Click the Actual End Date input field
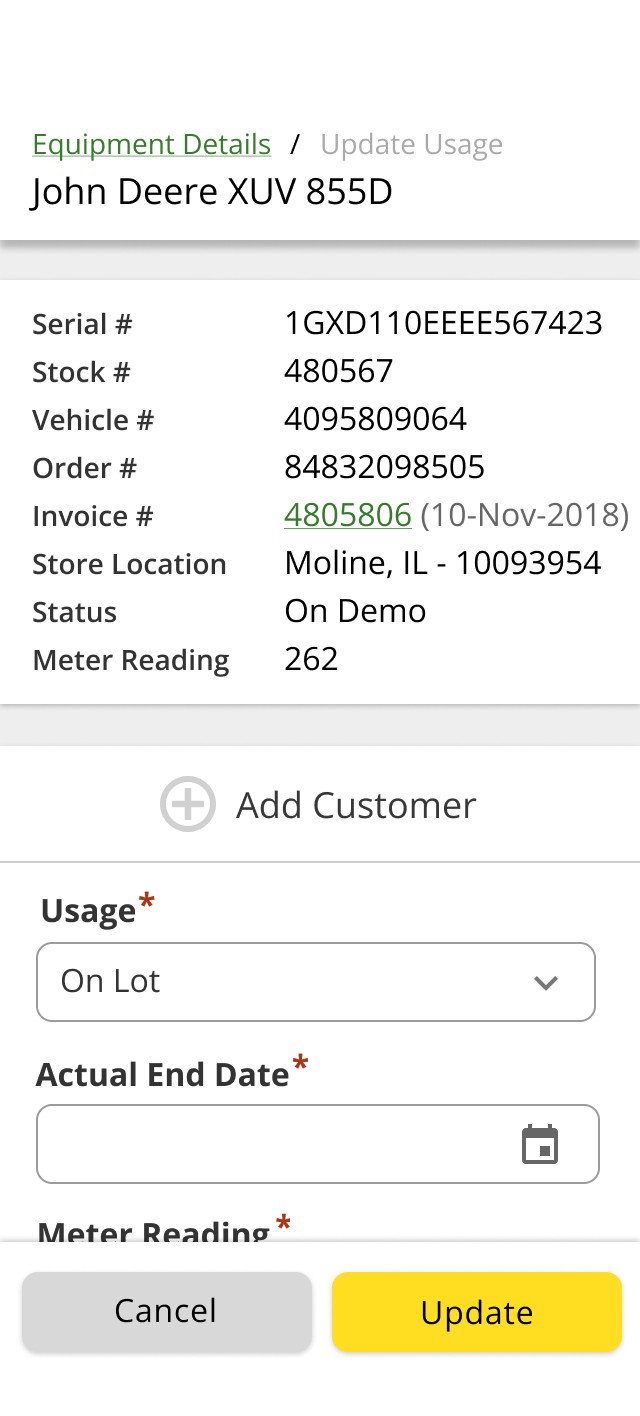The image size is (640, 1416). 318,1144
